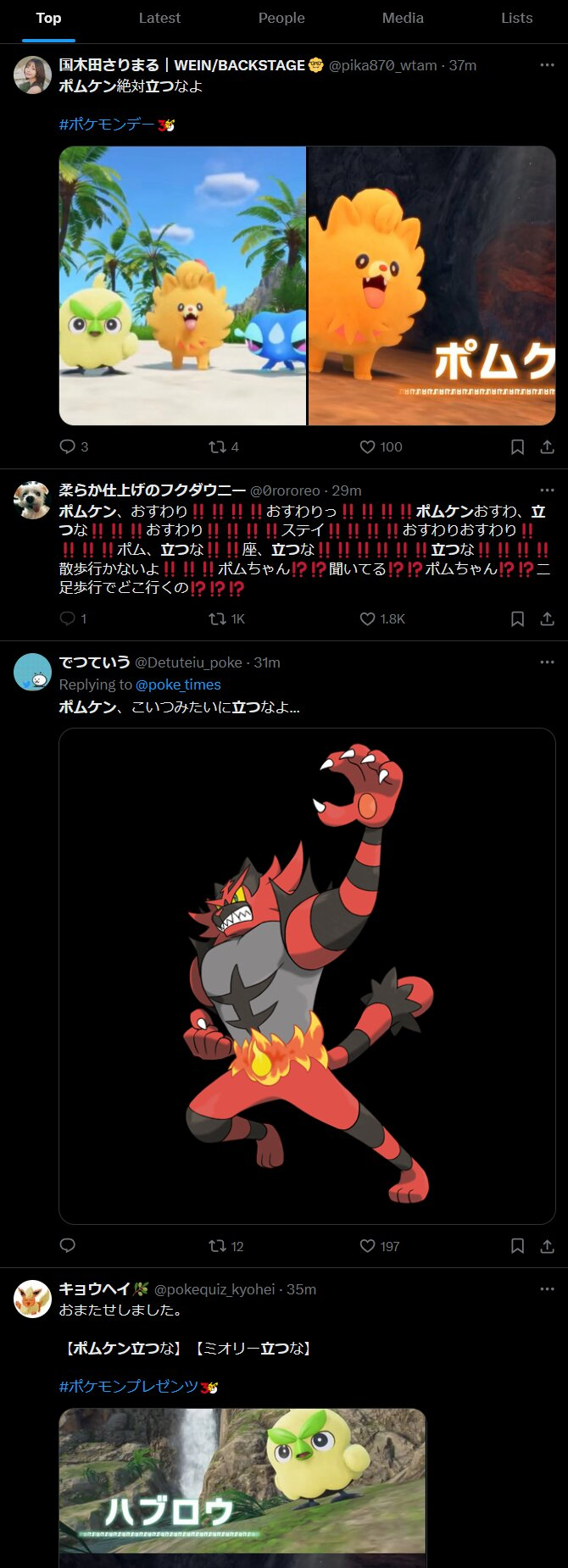Share the post by @0rororeo
The height and width of the screenshot is (1568, 568).
[547, 618]
